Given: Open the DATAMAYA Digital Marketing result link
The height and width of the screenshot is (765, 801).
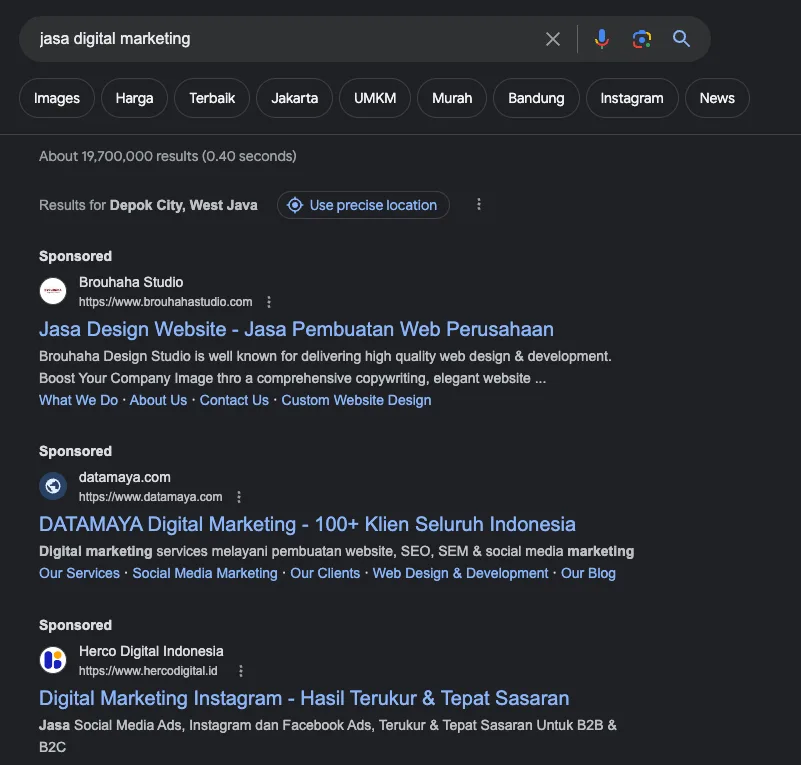Looking at the screenshot, I should coord(306,524).
